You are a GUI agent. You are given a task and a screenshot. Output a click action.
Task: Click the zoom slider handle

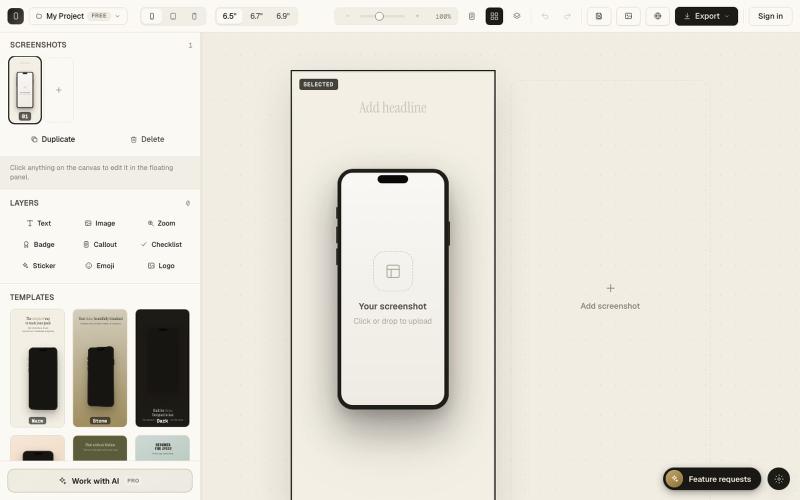(x=379, y=16)
